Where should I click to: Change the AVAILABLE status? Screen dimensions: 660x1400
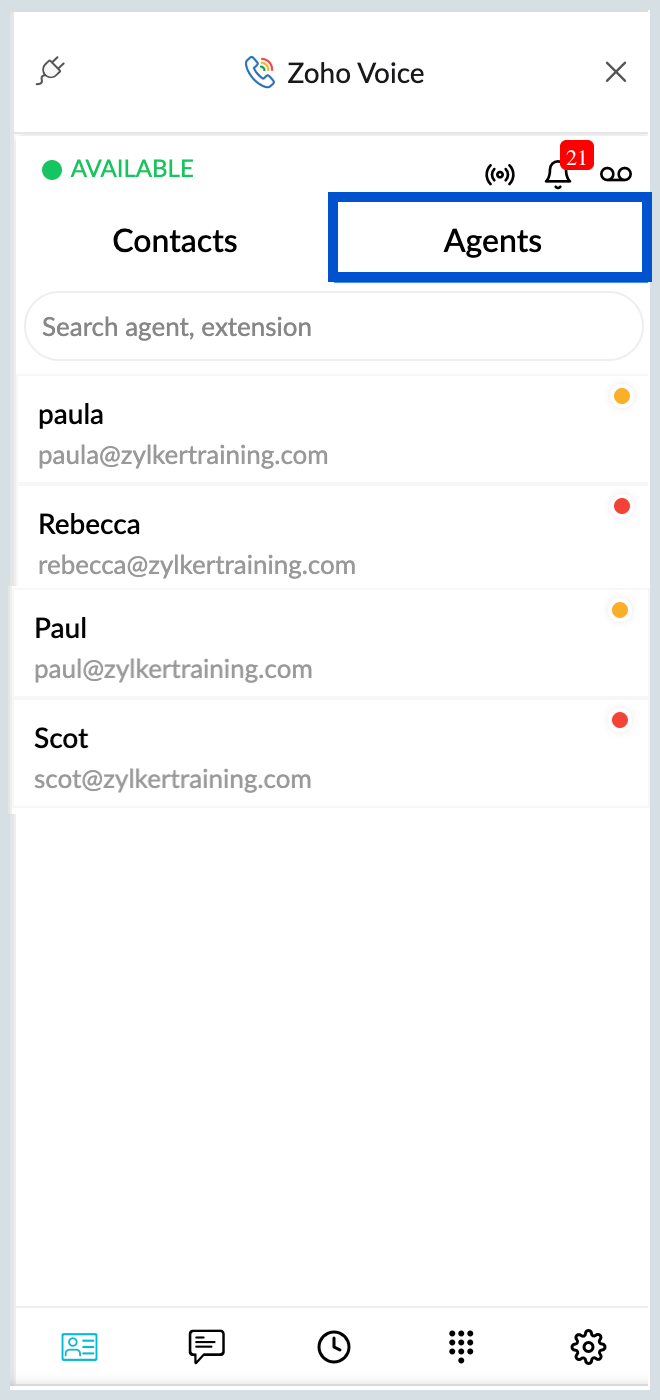118,169
